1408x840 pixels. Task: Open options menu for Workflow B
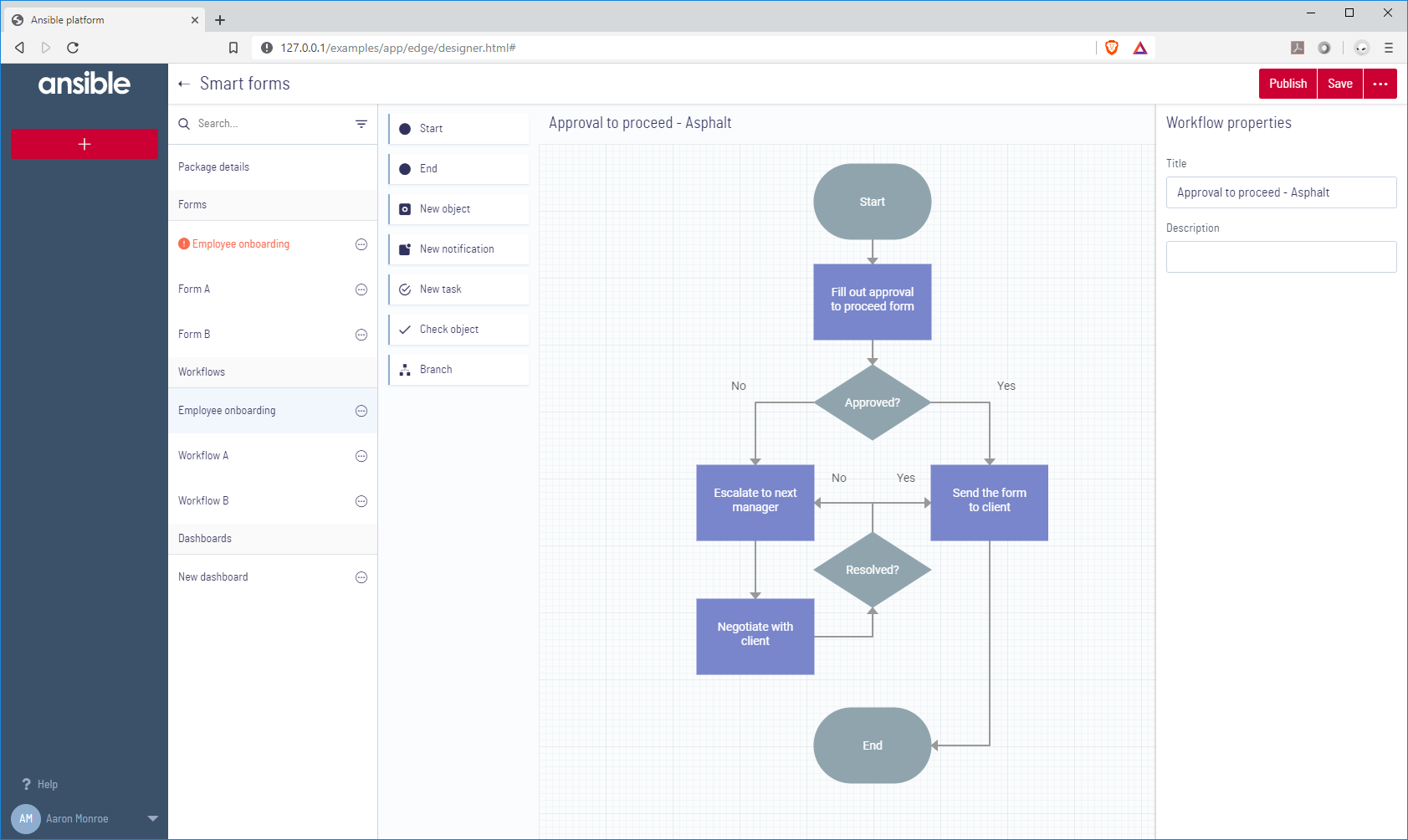361,501
